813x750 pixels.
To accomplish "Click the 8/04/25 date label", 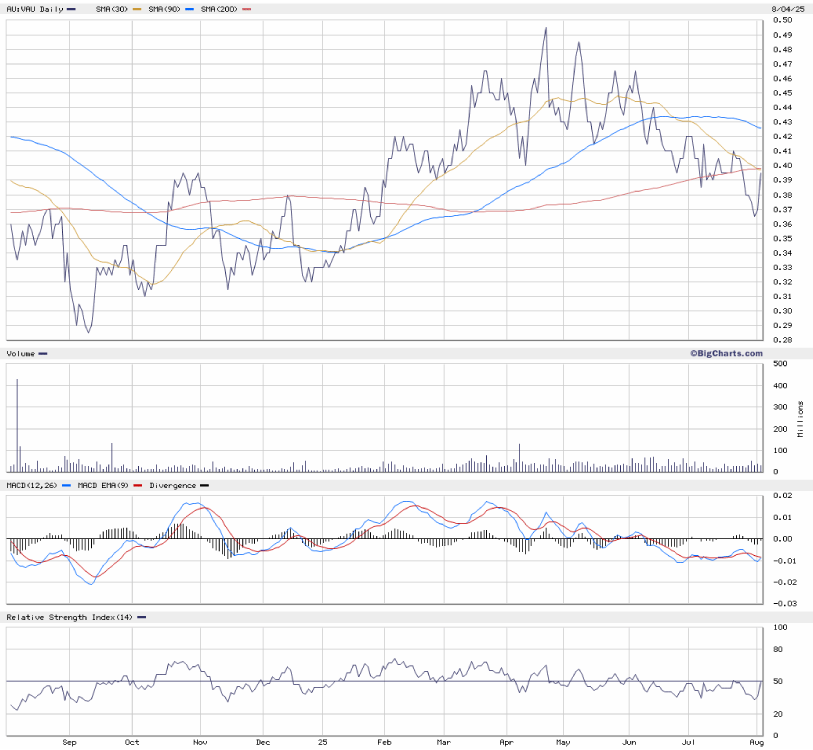I will point(788,9).
